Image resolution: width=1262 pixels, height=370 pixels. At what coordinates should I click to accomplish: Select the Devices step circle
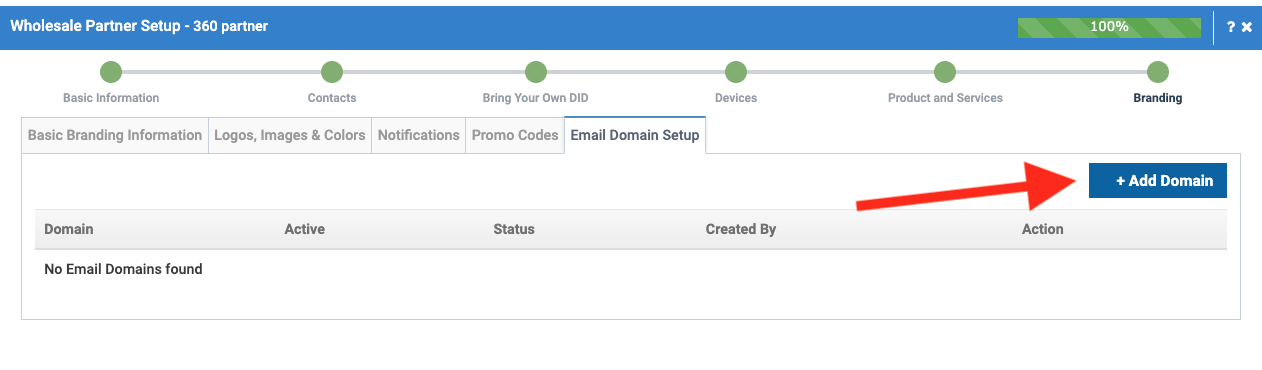tap(736, 72)
